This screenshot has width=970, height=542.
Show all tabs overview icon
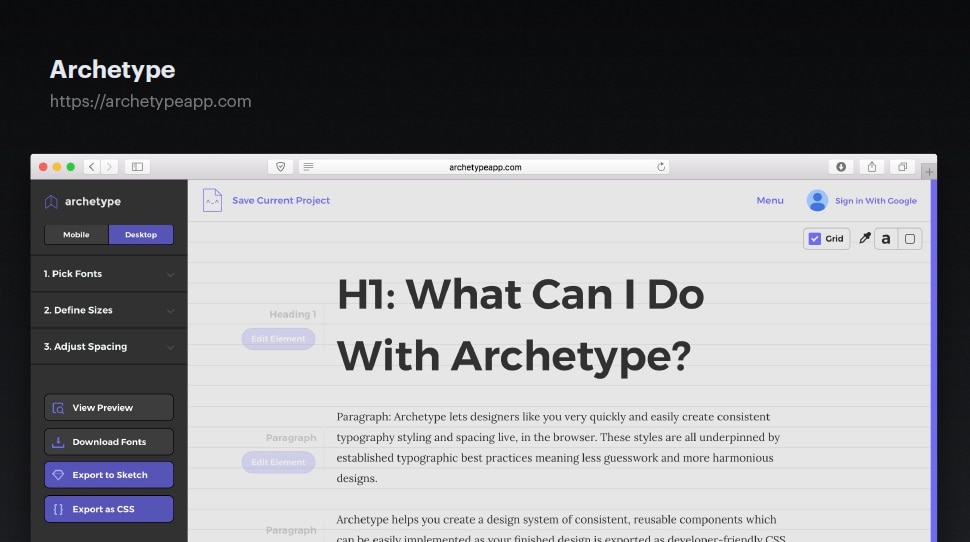click(x=903, y=166)
